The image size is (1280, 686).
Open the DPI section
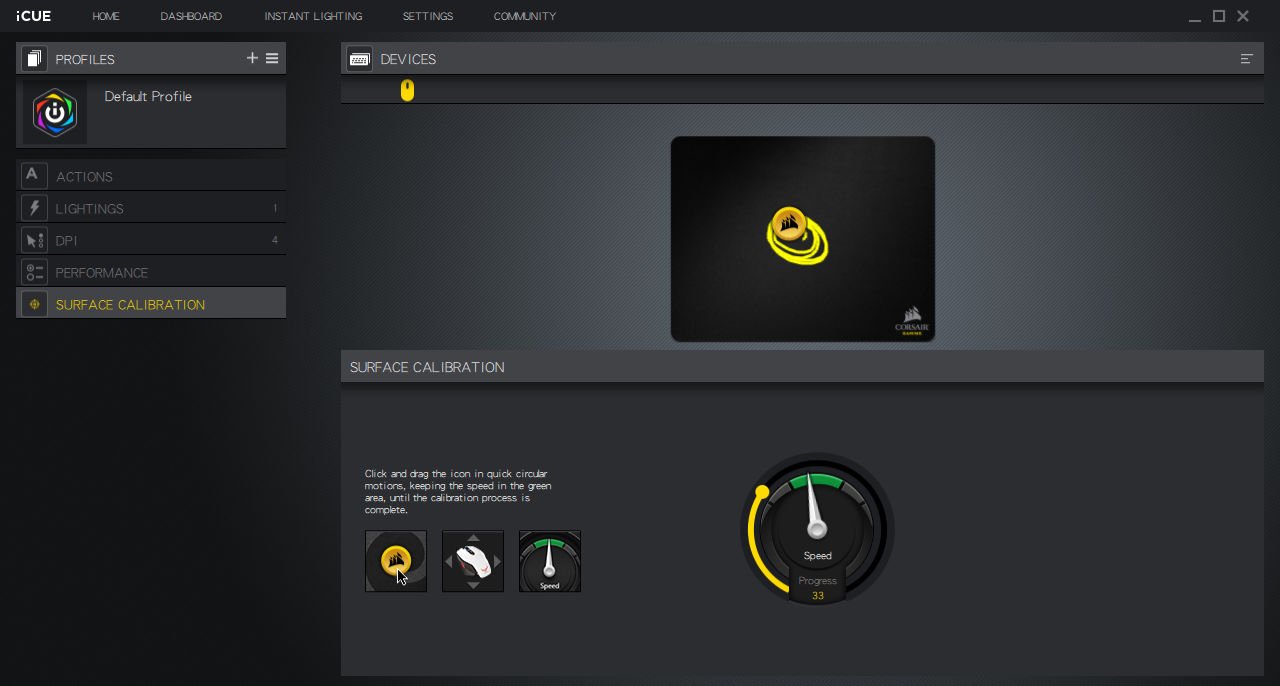[x=151, y=240]
